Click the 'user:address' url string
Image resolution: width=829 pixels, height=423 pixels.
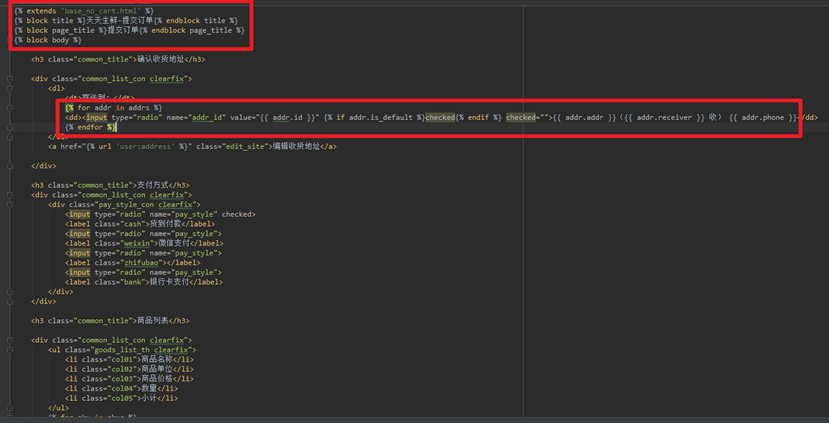144,146
